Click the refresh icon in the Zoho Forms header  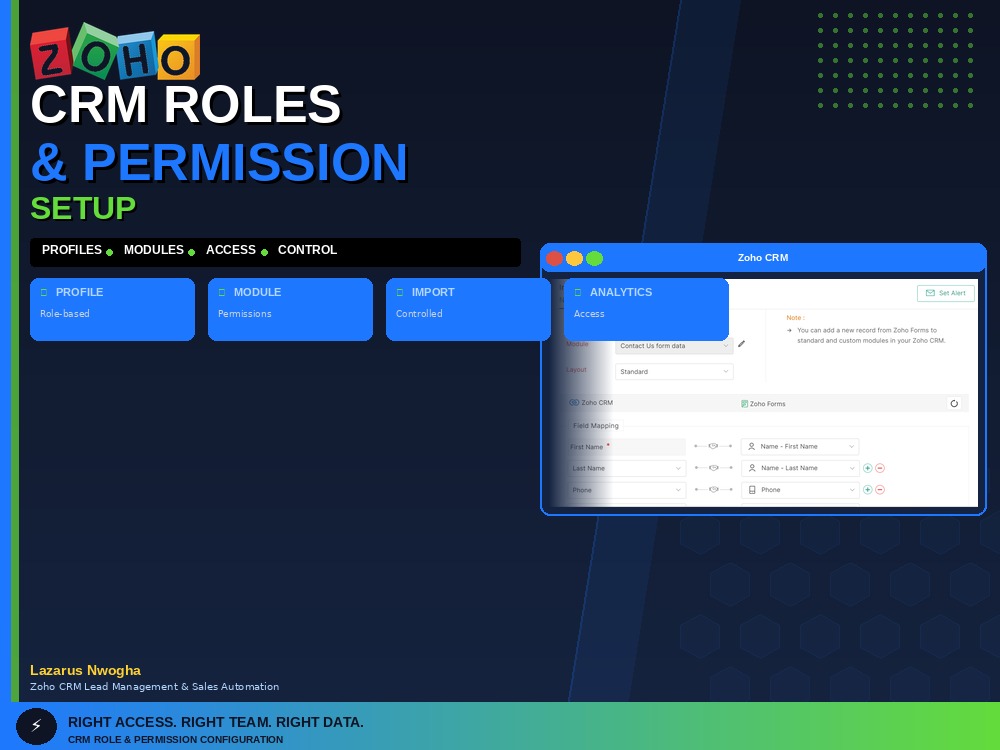(954, 403)
